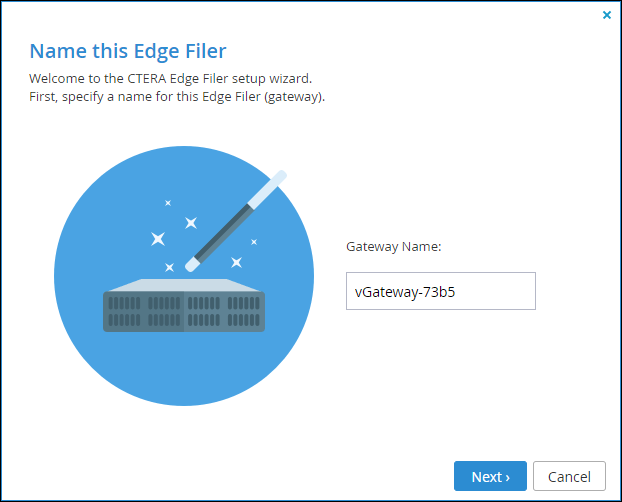
Task: Click the wand's light upper handle end
Action: 267,189
